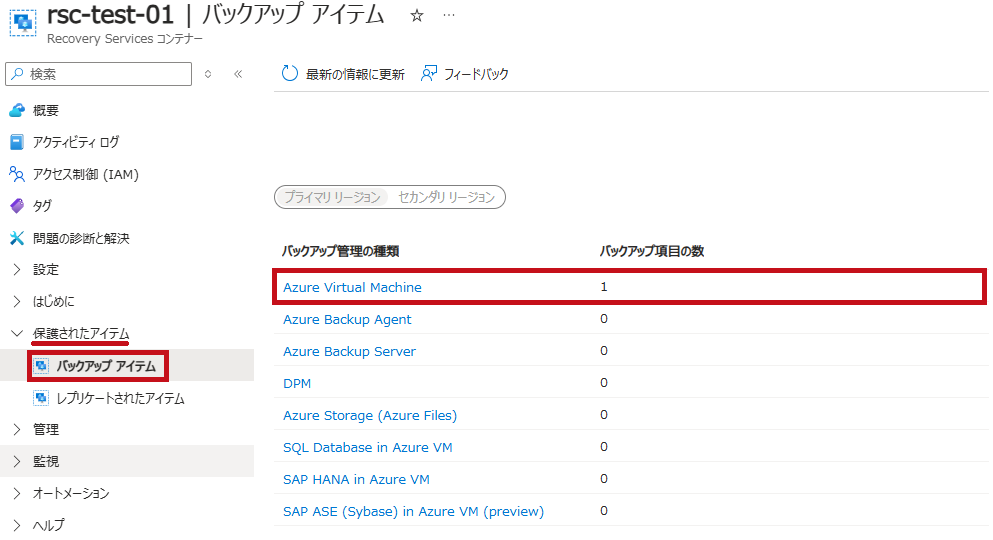The height and width of the screenshot is (540, 993).
Task: Click the Recovery Services コンテナー subtitle
Action: pyautogui.click(x=125, y=39)
